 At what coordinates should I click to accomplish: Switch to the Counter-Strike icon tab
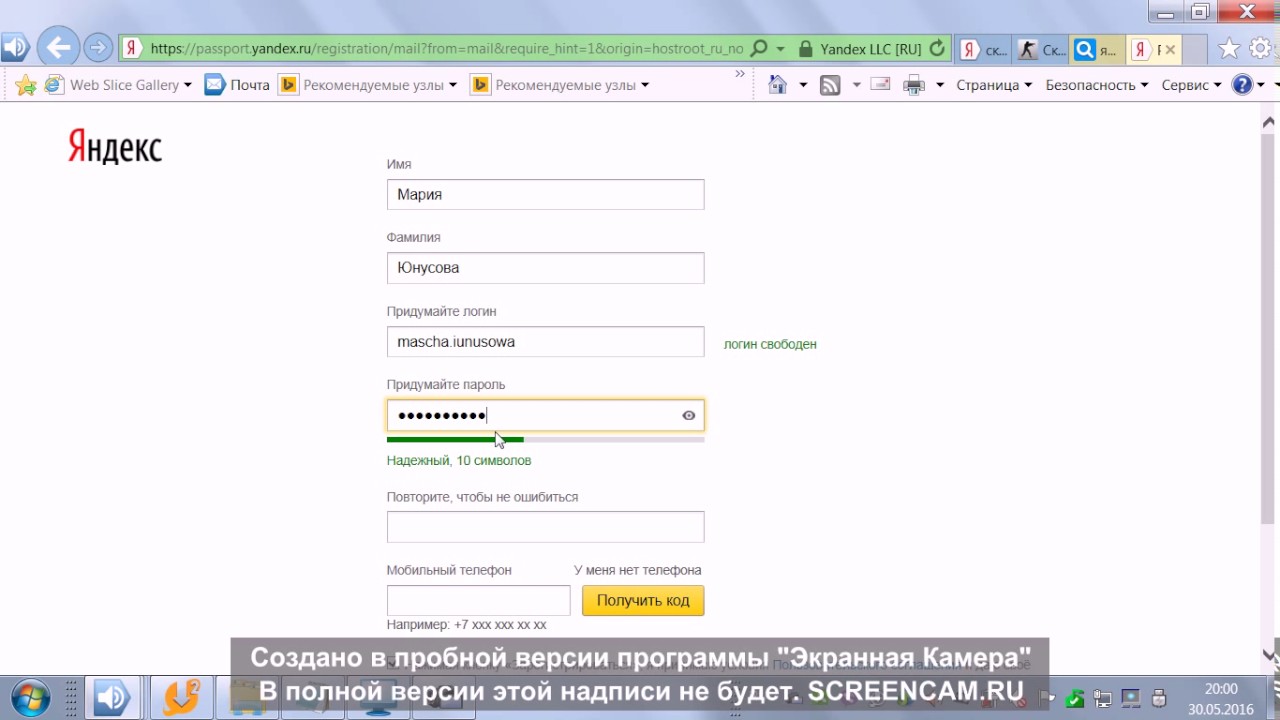tap(1040, 49)
